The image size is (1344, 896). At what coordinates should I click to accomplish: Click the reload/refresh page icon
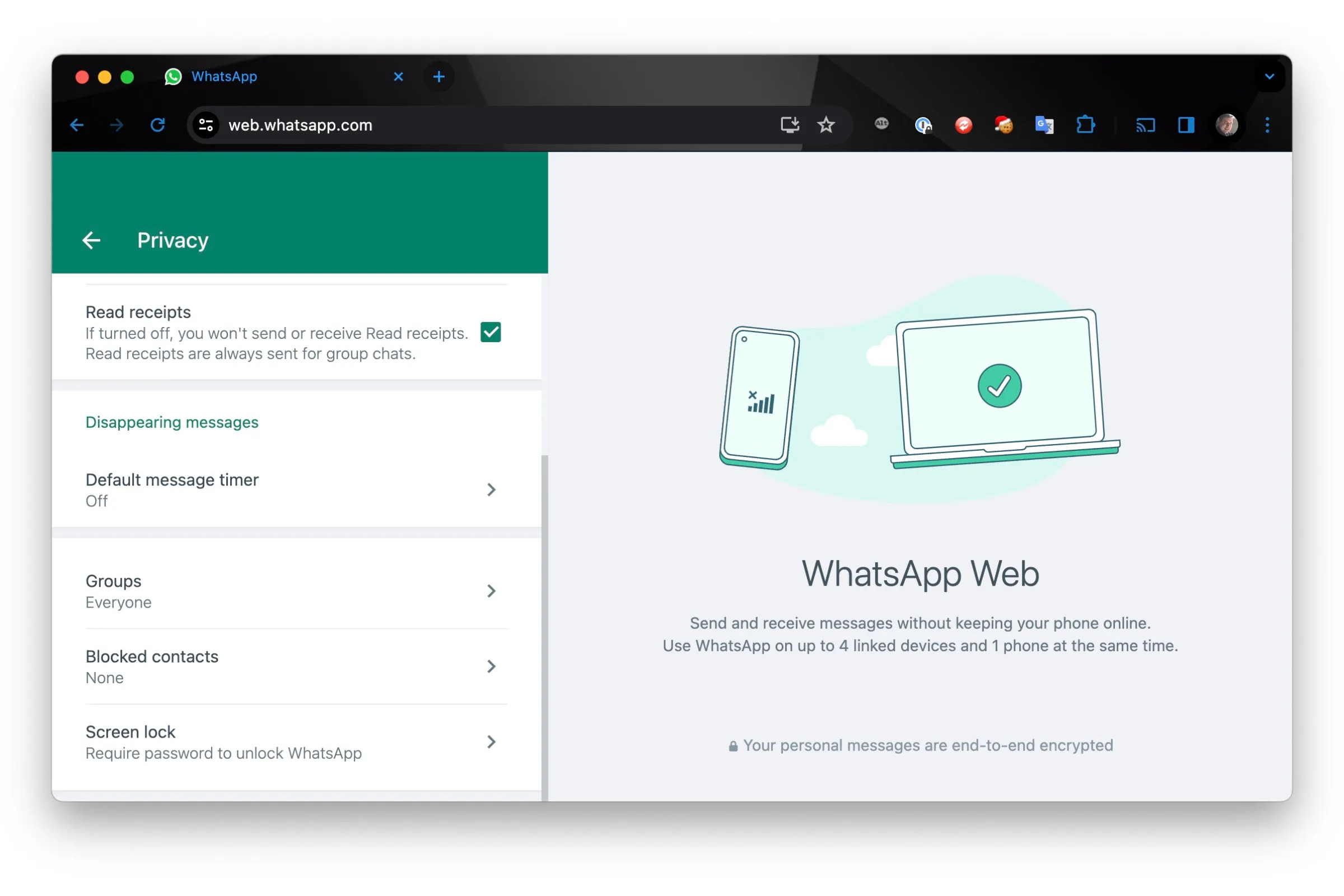coord(158,124)
